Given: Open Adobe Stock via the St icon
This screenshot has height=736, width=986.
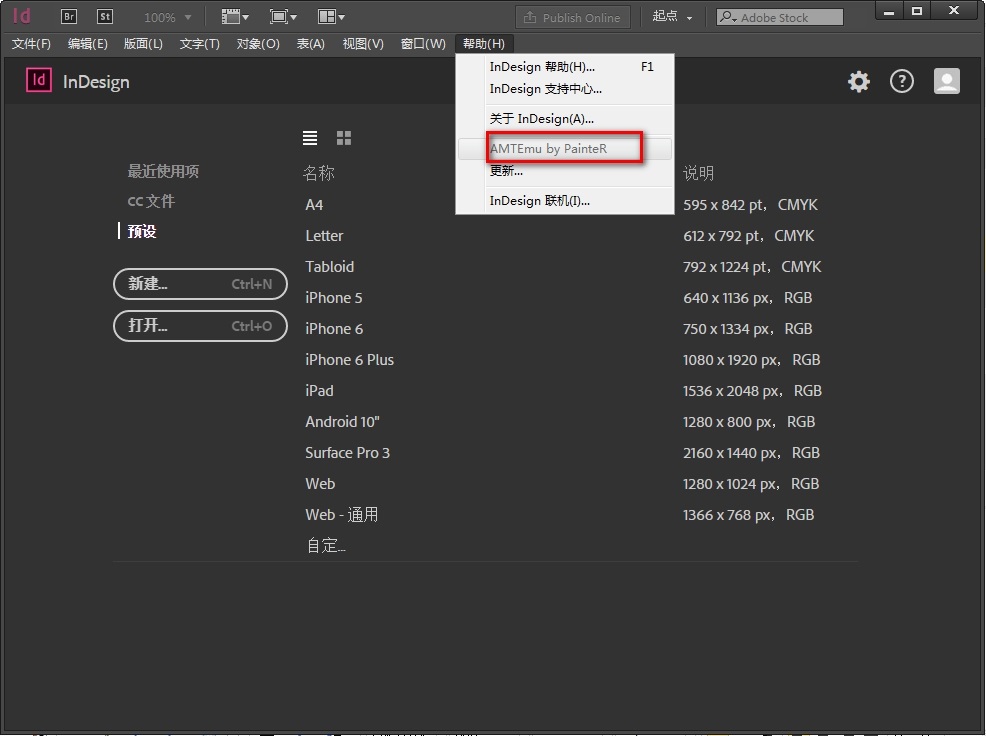Looking at the screenshot, I should [x=105, y=16].
